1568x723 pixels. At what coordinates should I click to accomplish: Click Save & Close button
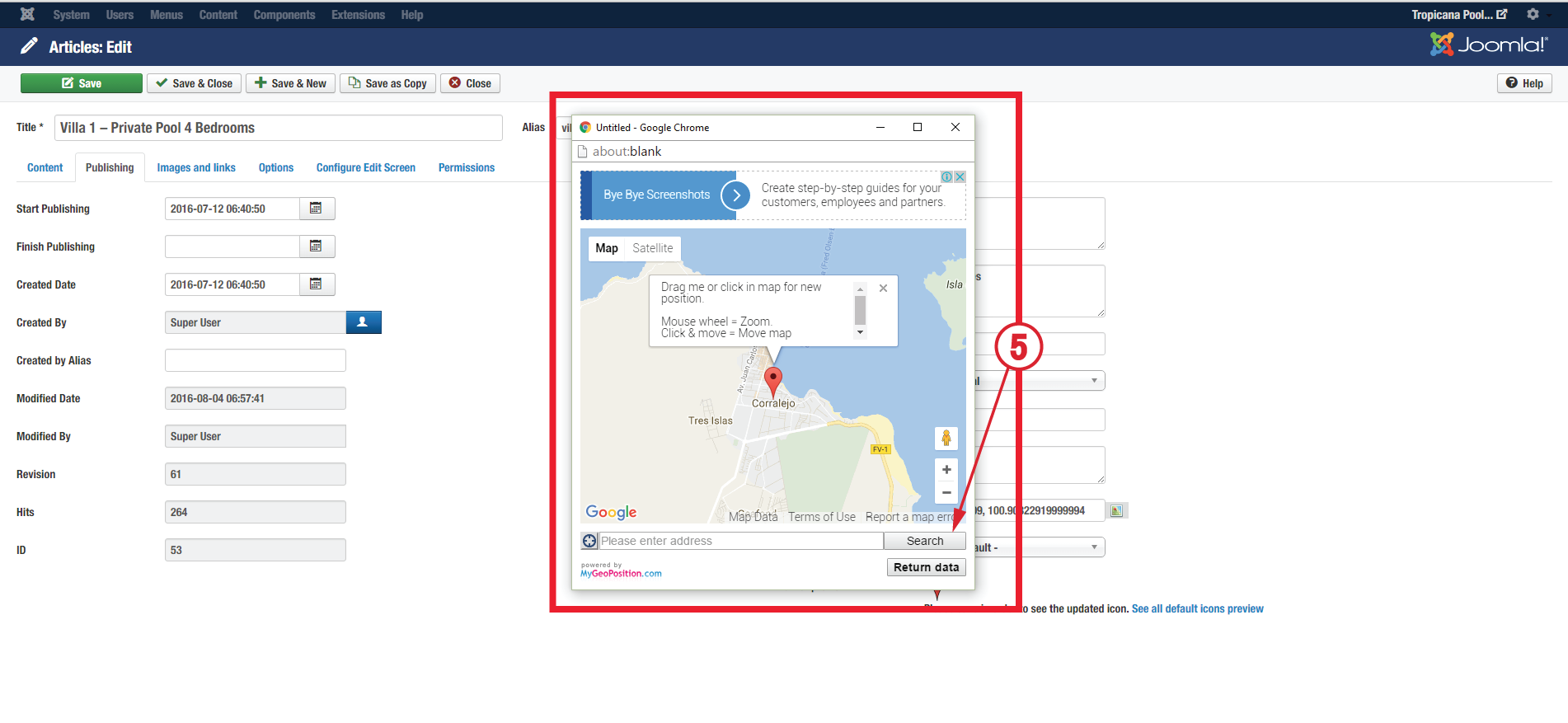[195, 83]
